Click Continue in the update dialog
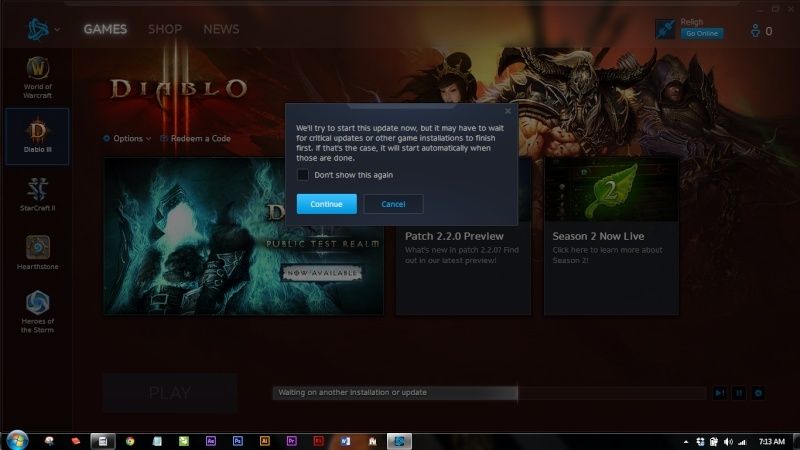This screenshot has height=450, width=800. (327, 204)
